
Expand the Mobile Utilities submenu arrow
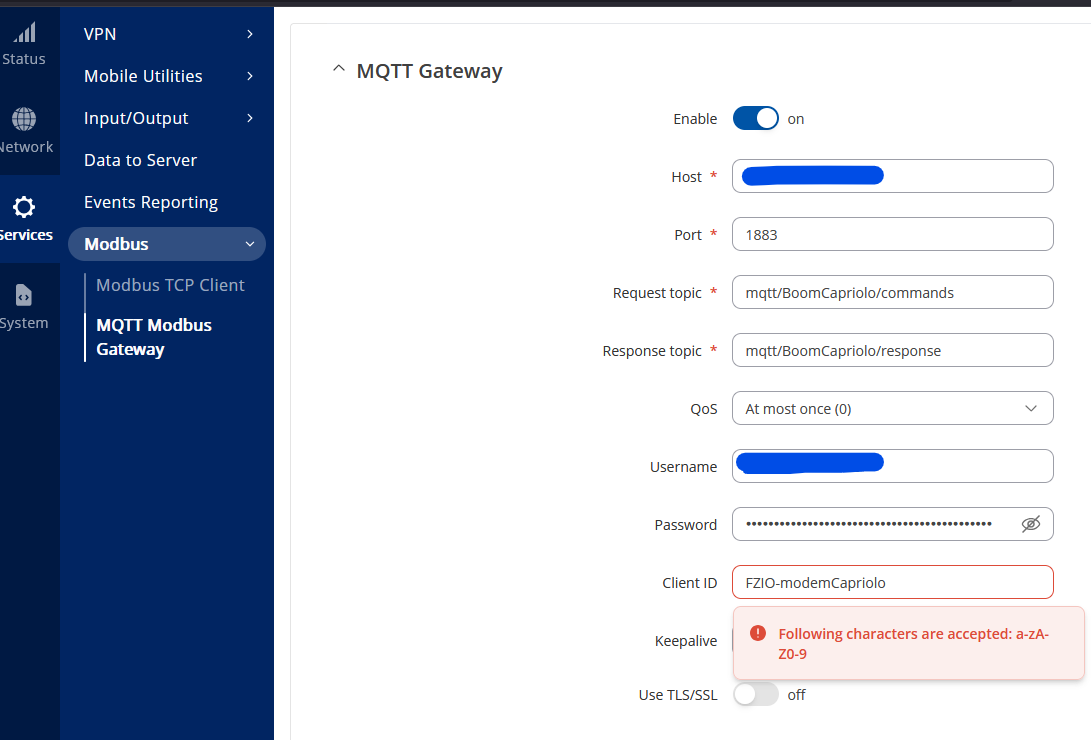point(250,76)
